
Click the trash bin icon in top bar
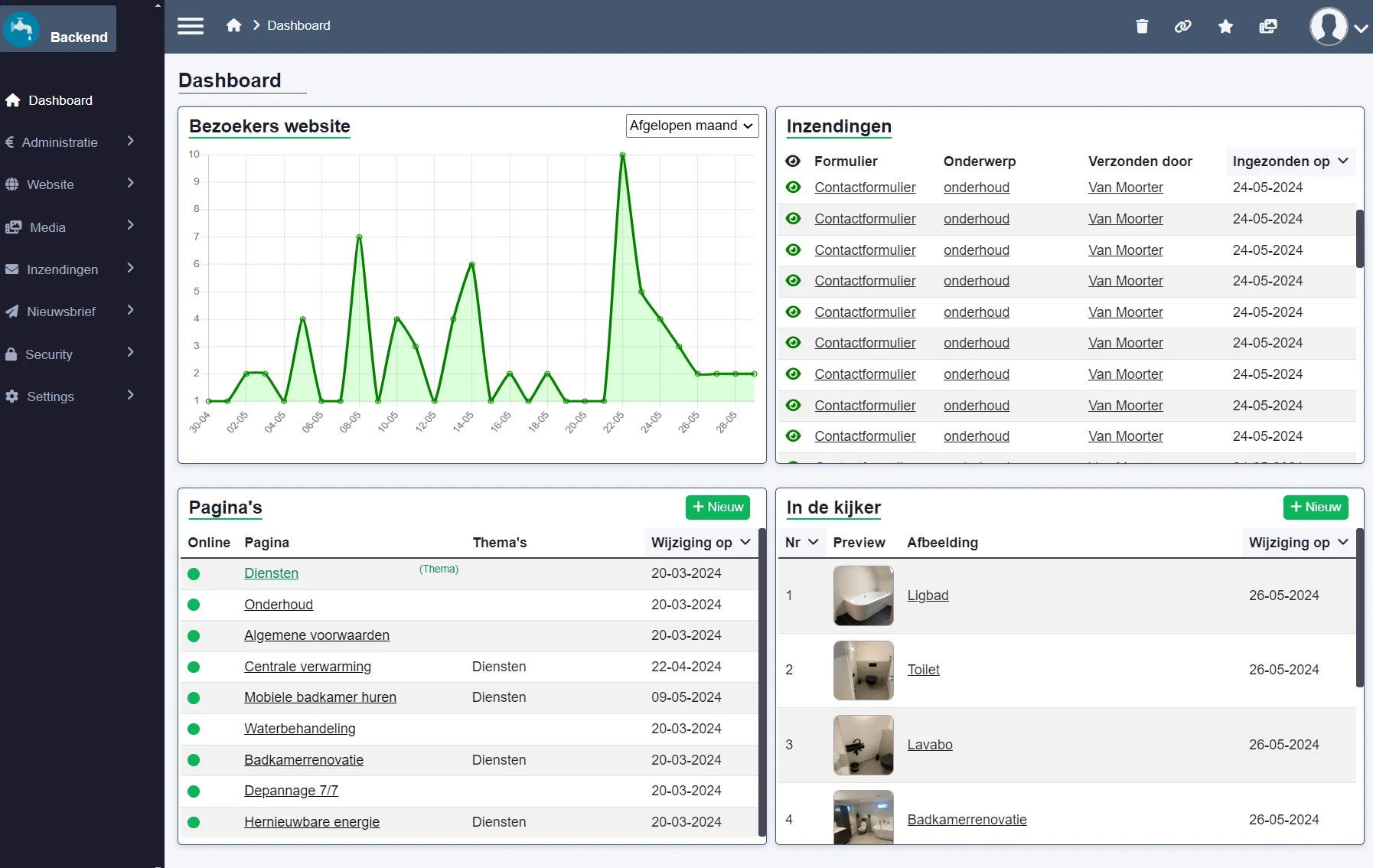pos(1142,27)
